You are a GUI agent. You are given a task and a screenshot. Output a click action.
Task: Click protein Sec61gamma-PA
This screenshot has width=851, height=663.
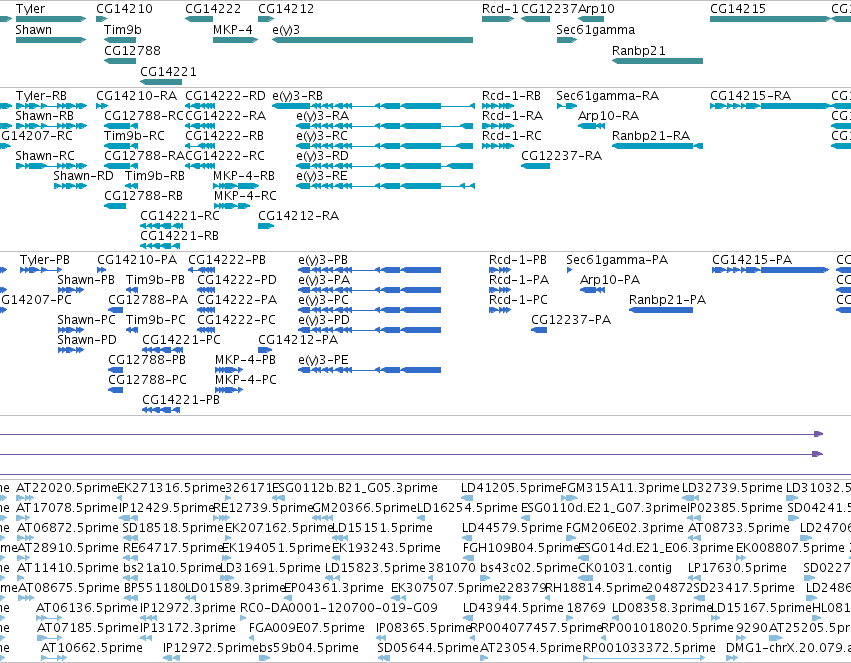click(x=569, y=270)
